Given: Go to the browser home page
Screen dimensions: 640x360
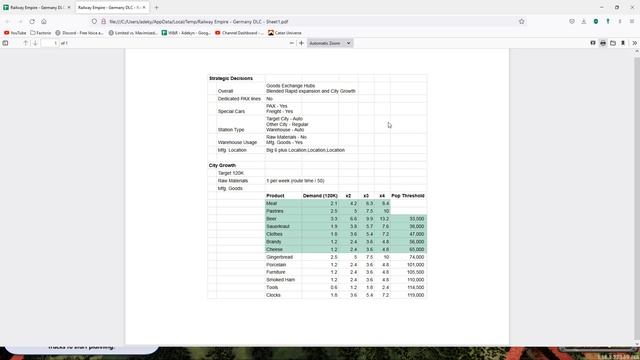Looking at the screenshot, I should tap(44, 22).
